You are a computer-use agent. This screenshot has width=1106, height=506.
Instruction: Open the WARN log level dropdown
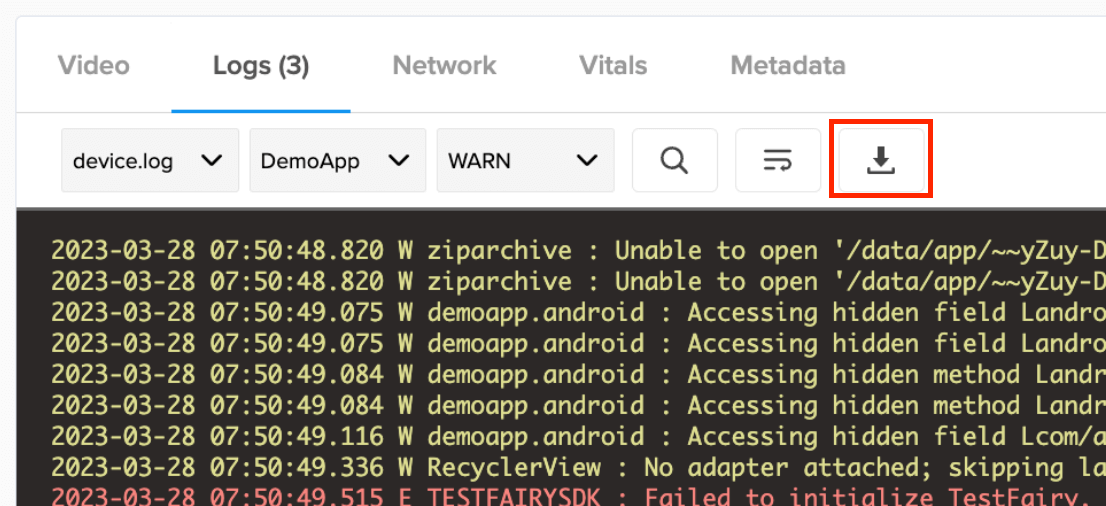click(525, 160)
